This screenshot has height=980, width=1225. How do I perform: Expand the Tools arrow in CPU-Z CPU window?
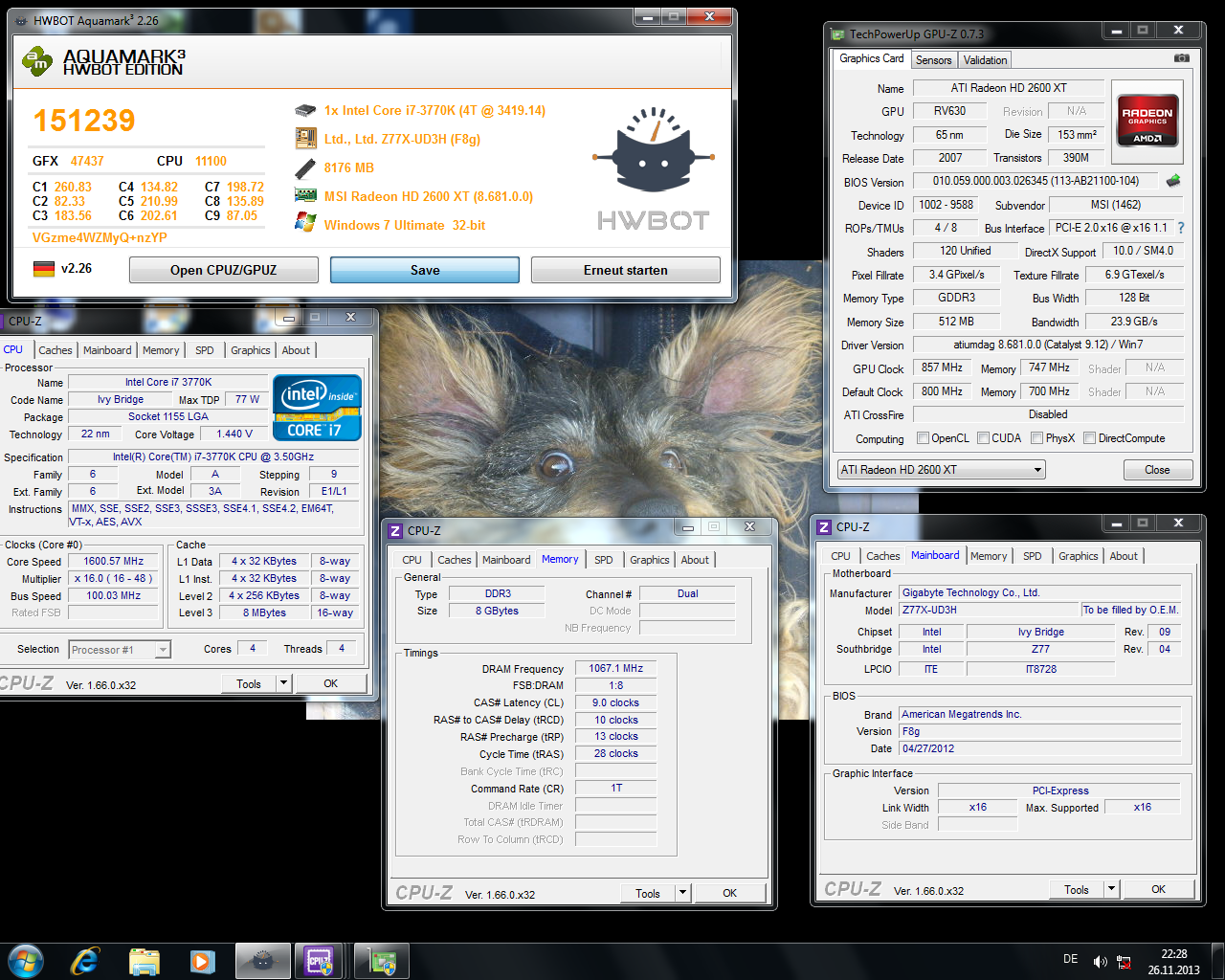click(x=283, y=683)
